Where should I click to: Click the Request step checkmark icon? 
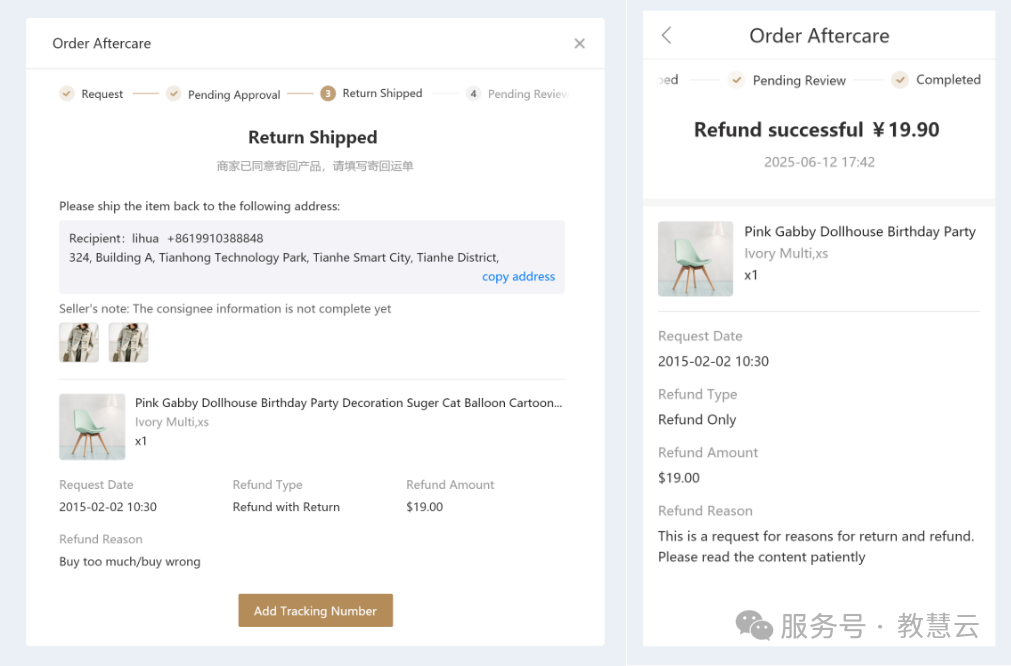[x=67, y=94]
